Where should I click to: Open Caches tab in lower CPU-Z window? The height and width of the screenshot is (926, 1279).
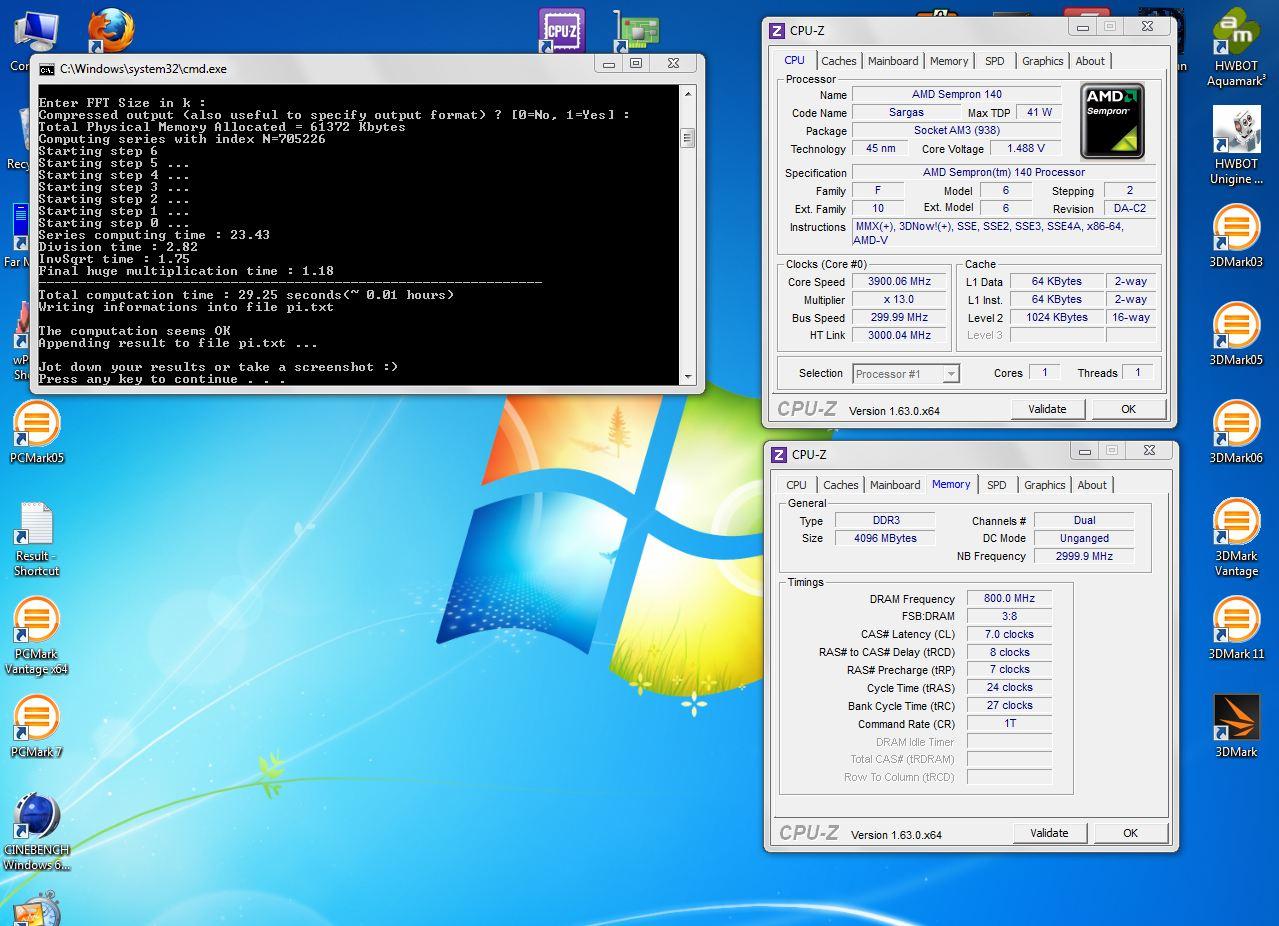pos(840,485)
